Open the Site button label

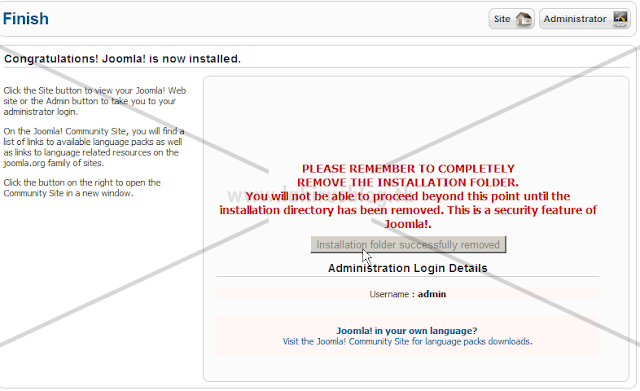click(502, 19)
